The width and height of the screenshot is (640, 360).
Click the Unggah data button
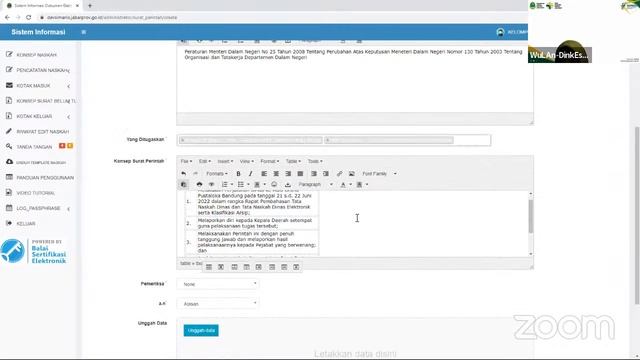[x=201, y=330]
